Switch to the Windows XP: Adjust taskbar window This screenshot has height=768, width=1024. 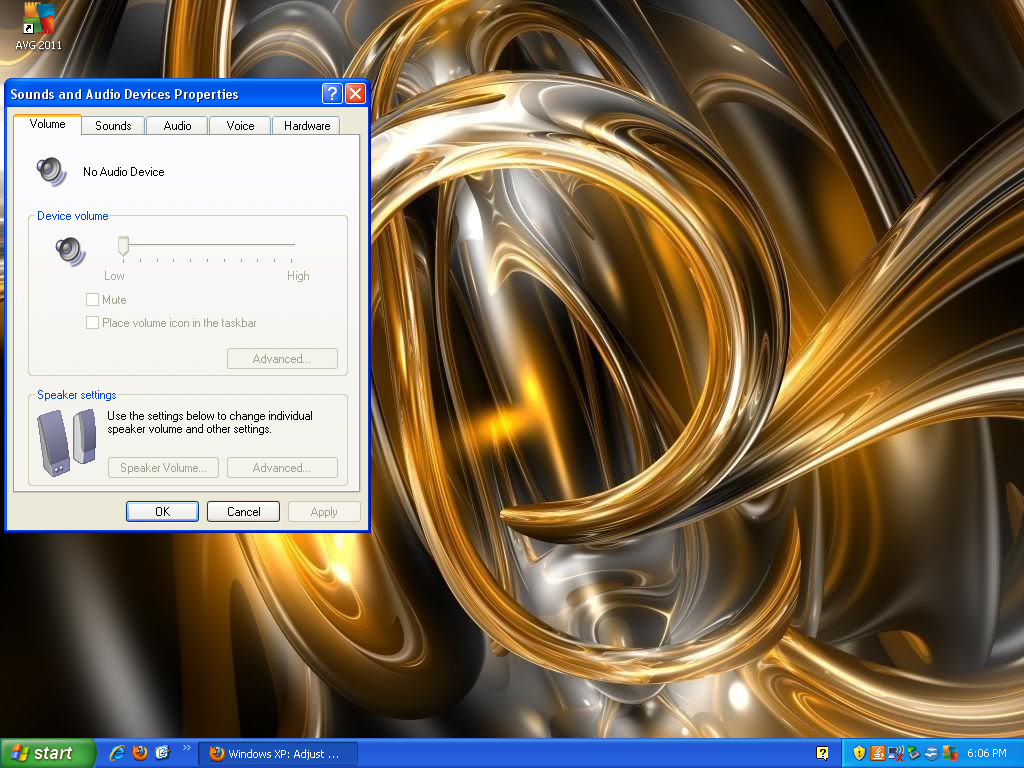pyautogui.click(x=278, y=754)
